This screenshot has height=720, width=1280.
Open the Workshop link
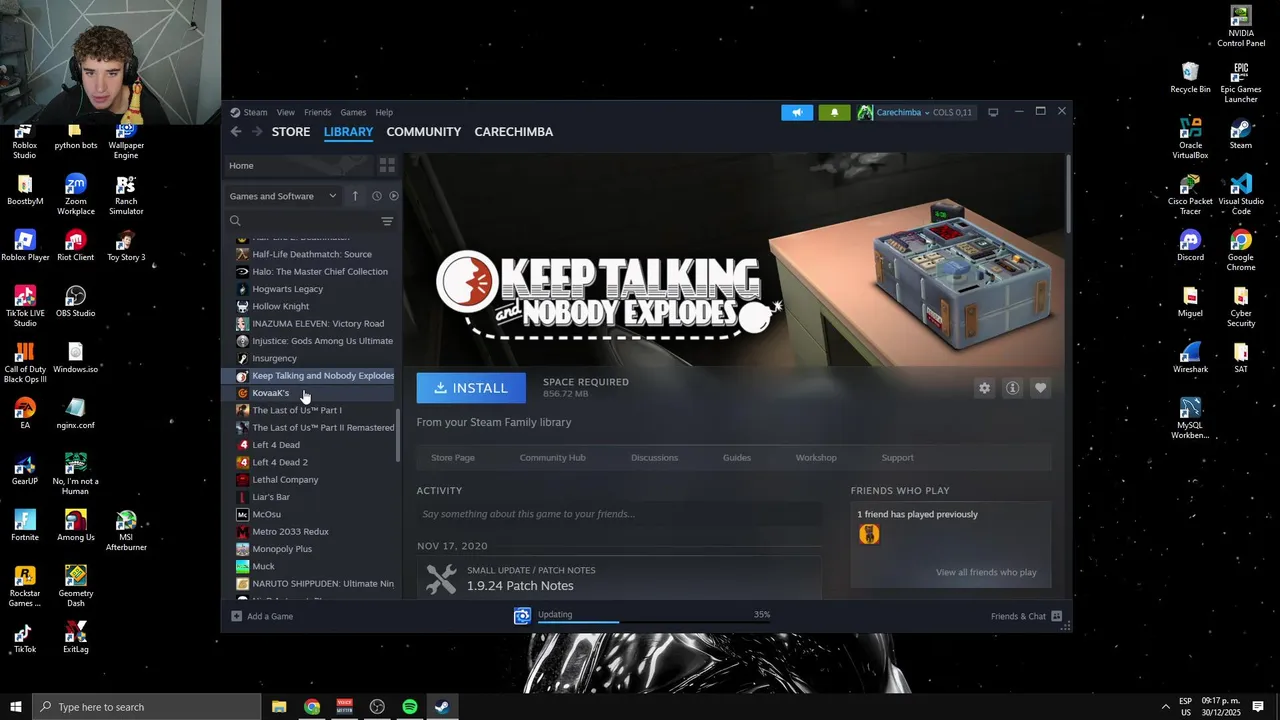(x=816, y=457)
